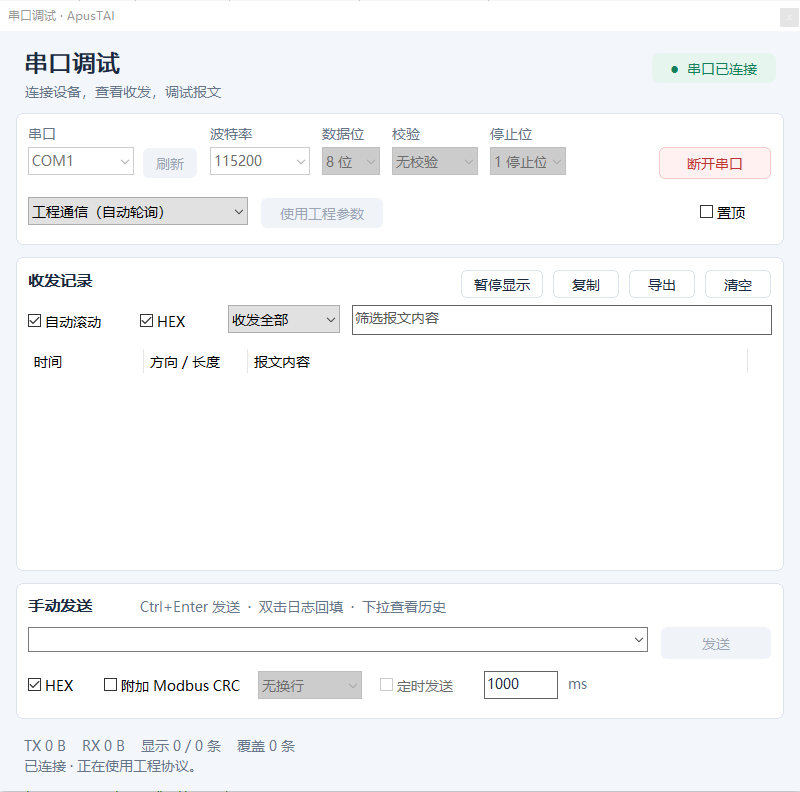Open the 无校验 parity dropdown
The width and height of the screenshot is (800, 792).
(x=435, y=161)
